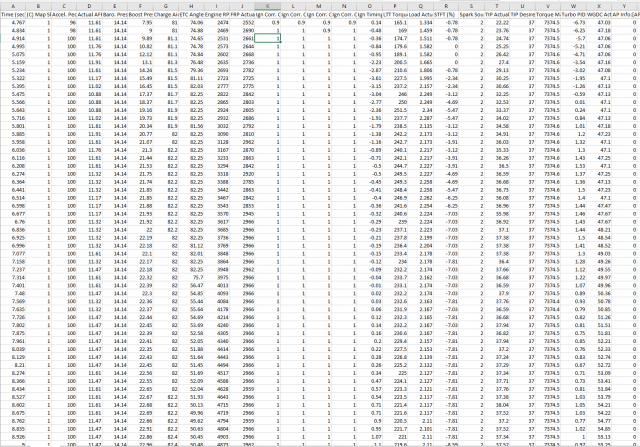Screen dimensions: 640x447
Task: Select the column W header
Action: [x=573, y=6]
